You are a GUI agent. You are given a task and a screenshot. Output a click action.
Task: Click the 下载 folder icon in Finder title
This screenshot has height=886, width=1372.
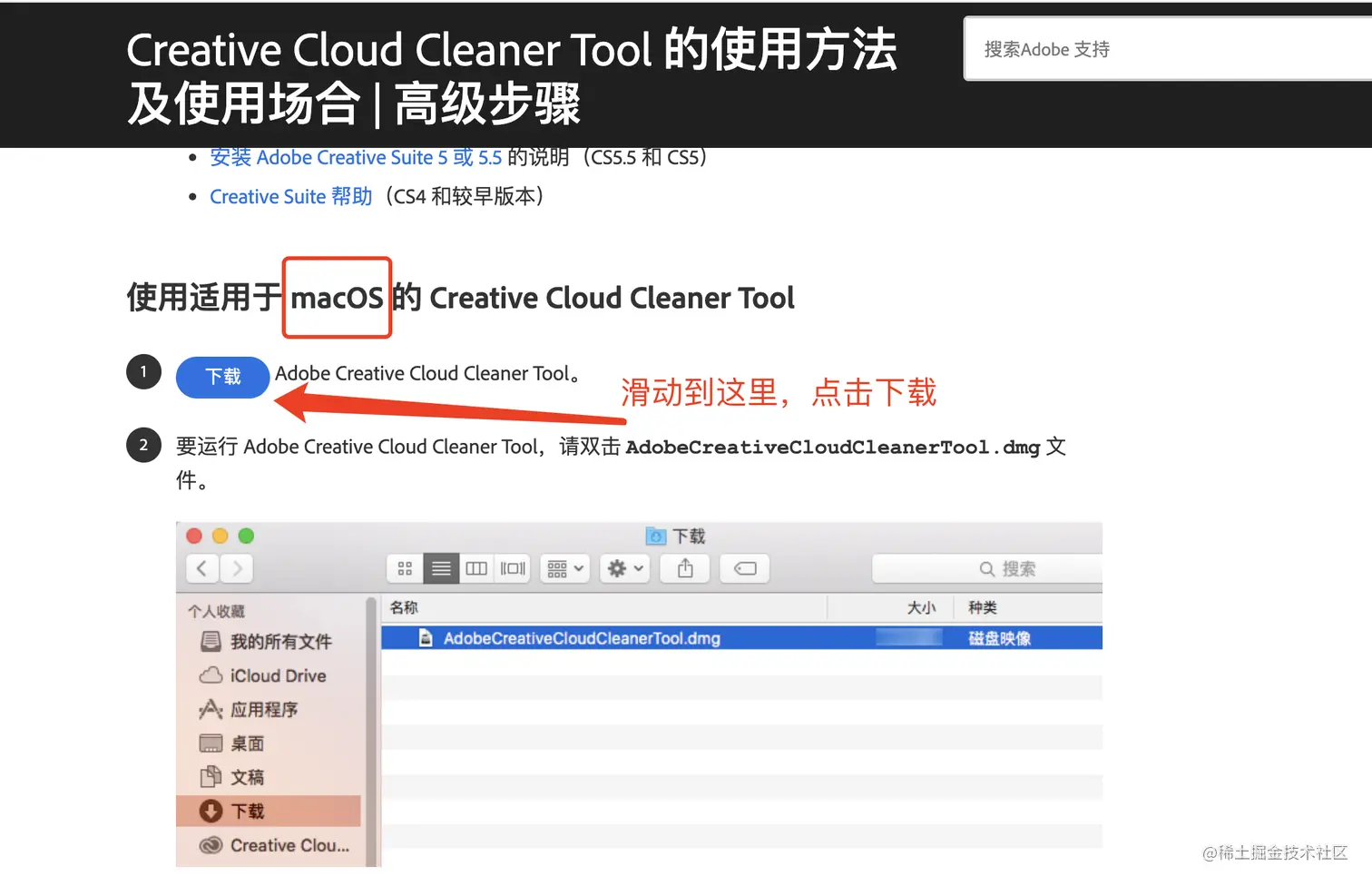(655, 537)
